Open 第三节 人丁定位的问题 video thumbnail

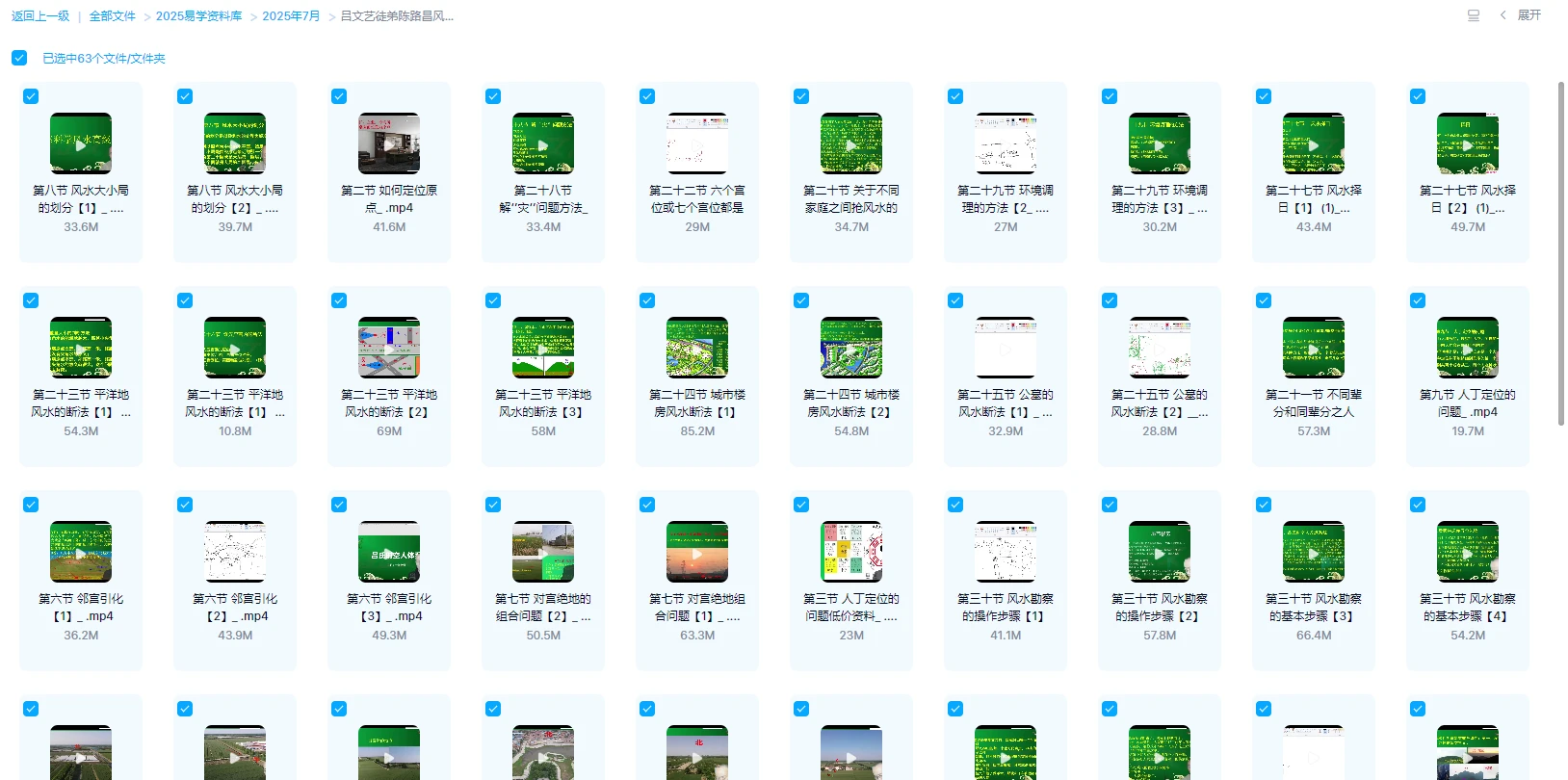click(851, 552)
